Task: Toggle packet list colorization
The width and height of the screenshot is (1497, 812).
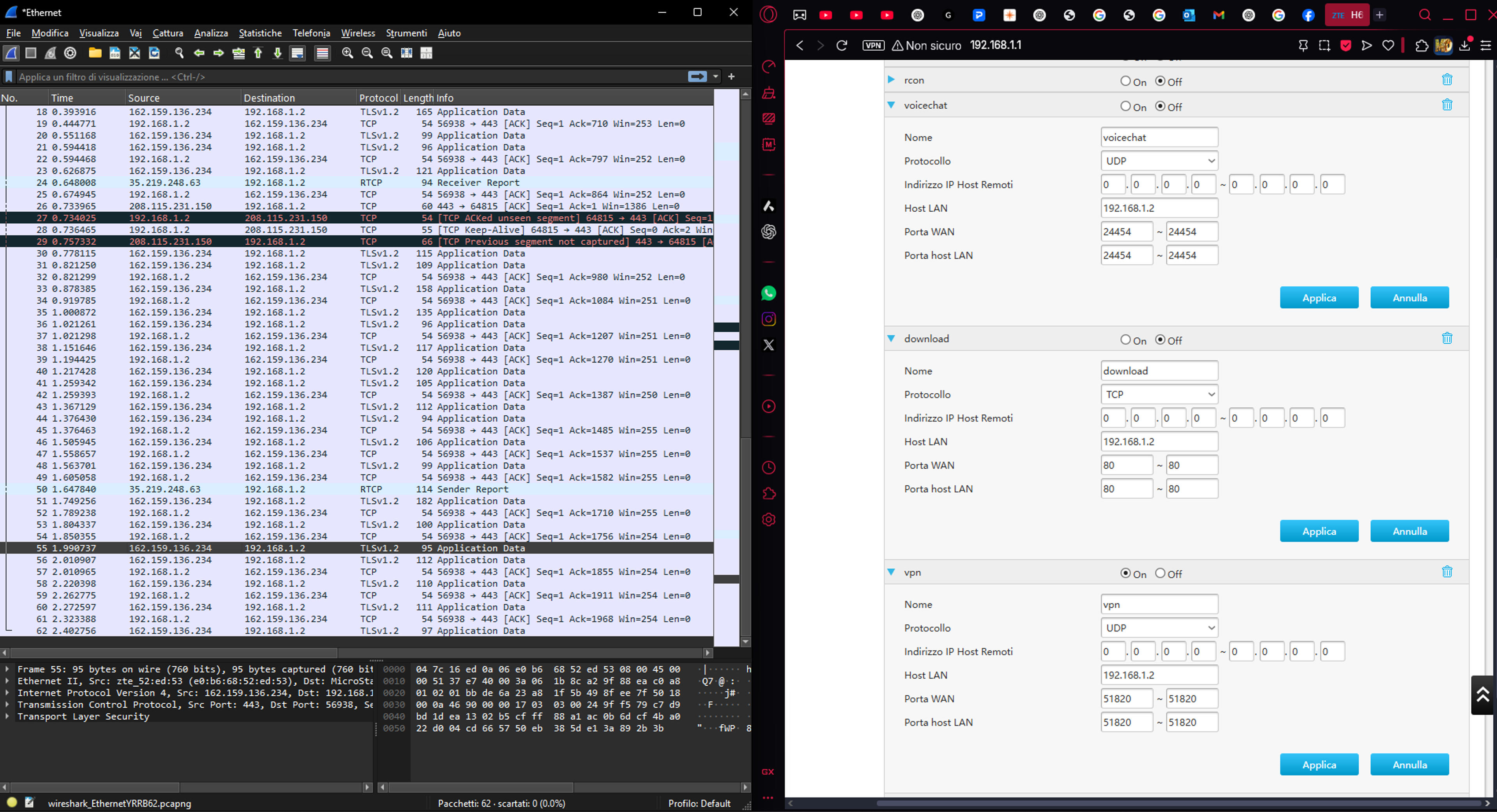Action: tap(322, 53)
